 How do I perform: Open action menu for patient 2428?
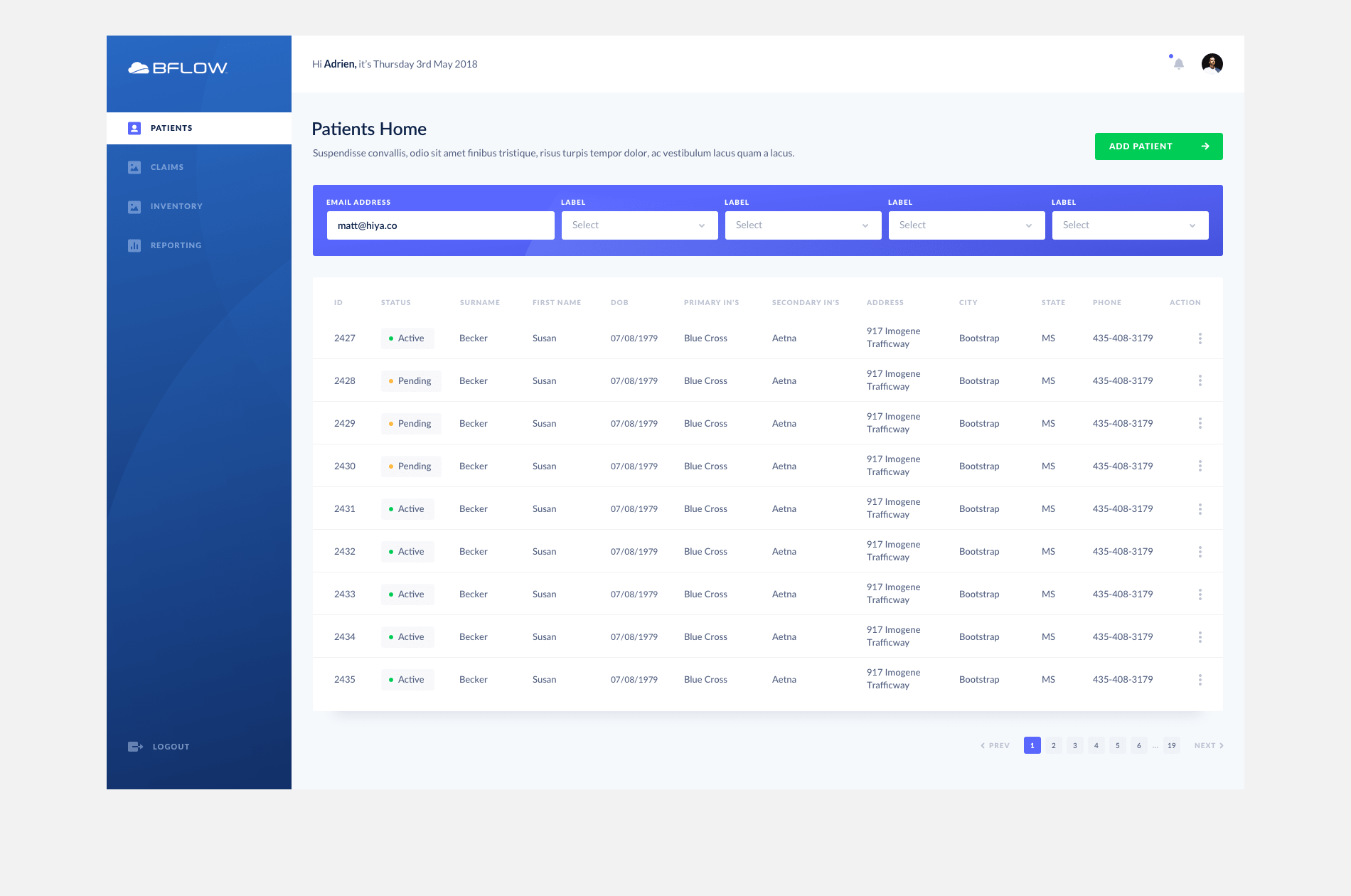[1200, 381]
